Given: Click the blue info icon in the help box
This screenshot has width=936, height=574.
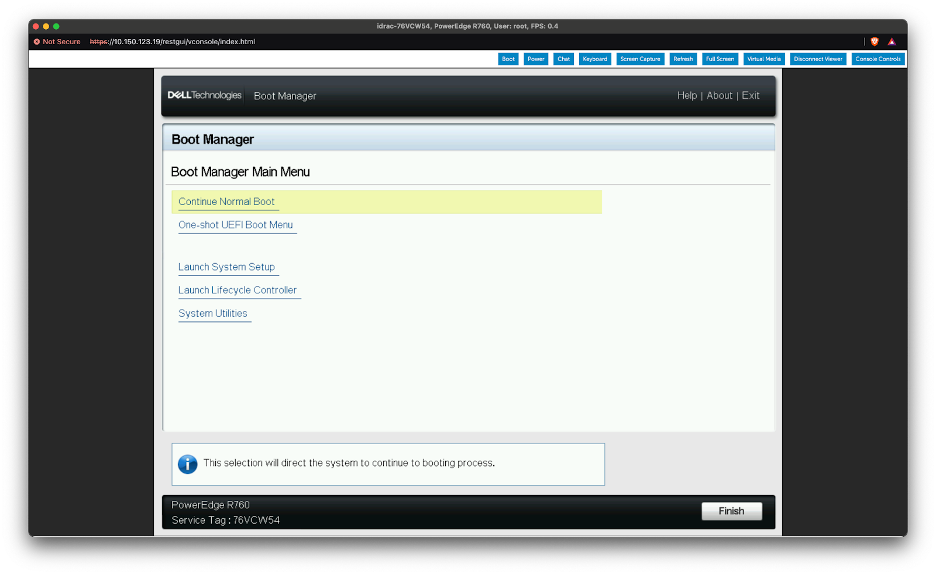Looking at the screenshot, I should pyautogui.click(x=187, y=464).
